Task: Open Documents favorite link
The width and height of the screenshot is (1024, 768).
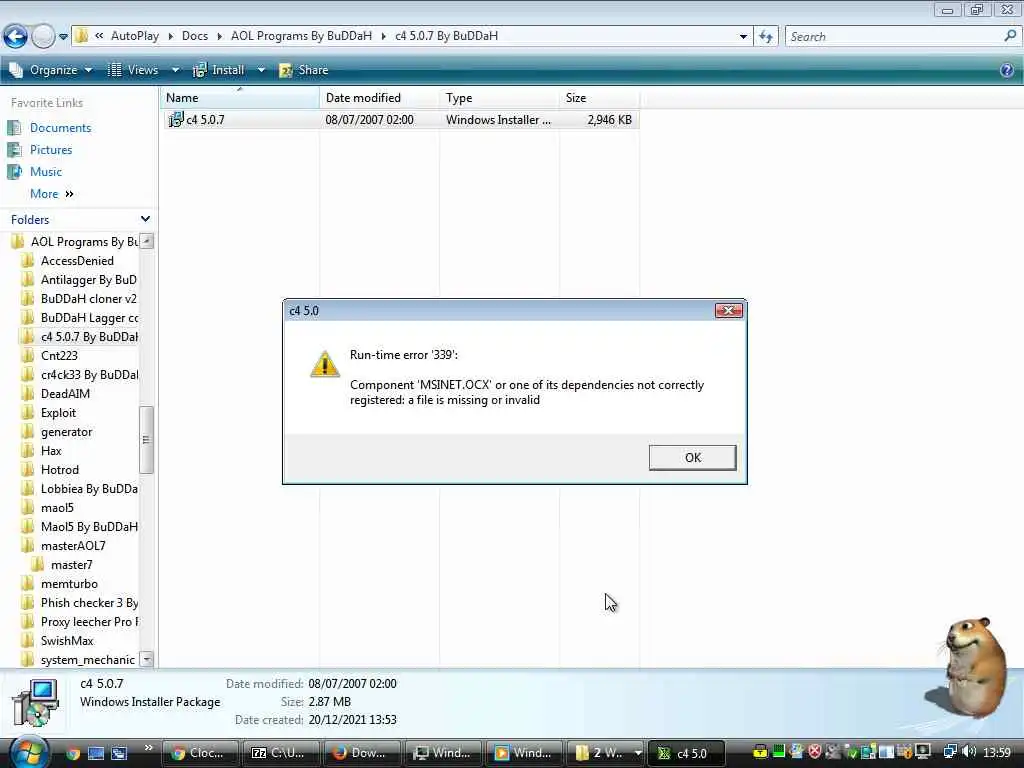Action: pyautogui.click(x=60, y=128)
